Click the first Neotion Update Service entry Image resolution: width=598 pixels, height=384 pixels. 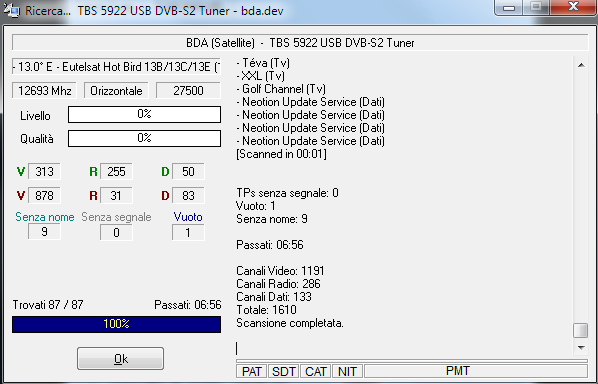tap(311, 102)
